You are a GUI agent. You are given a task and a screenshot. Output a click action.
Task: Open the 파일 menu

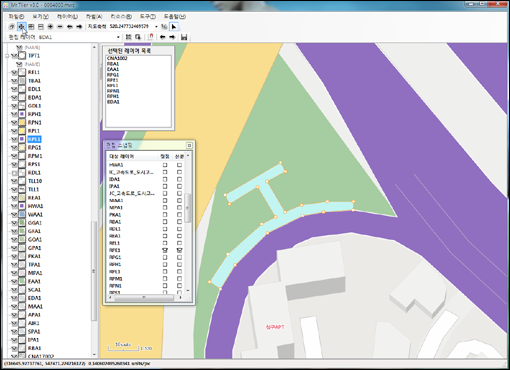point(16,16)
